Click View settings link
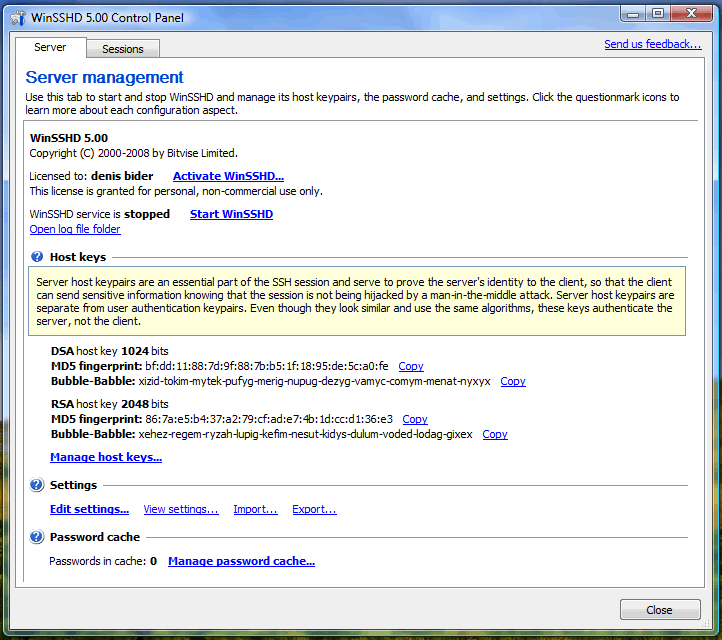 coord(180,509)
